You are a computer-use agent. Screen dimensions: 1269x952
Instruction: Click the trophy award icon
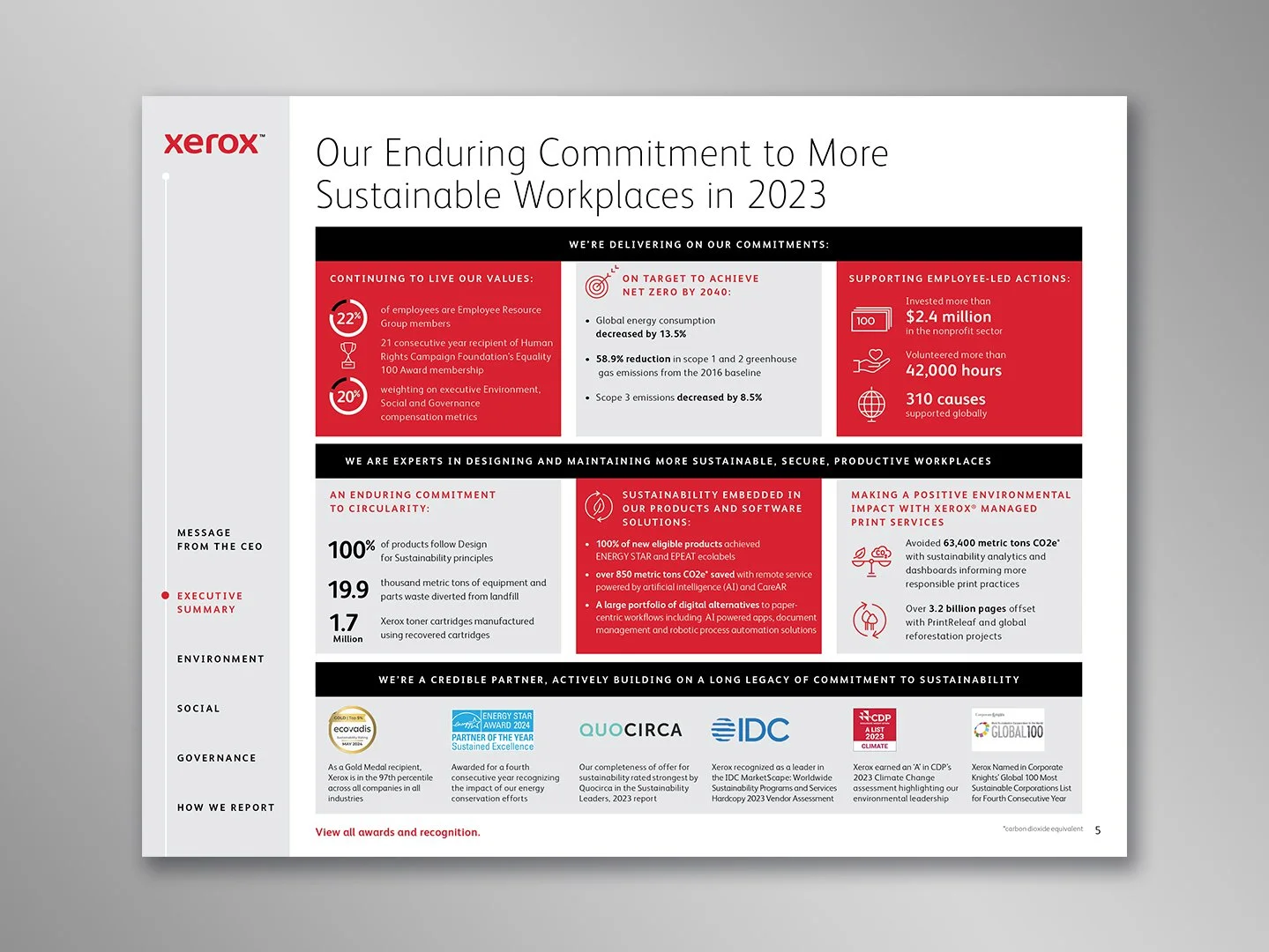click(x=348, y=355)
